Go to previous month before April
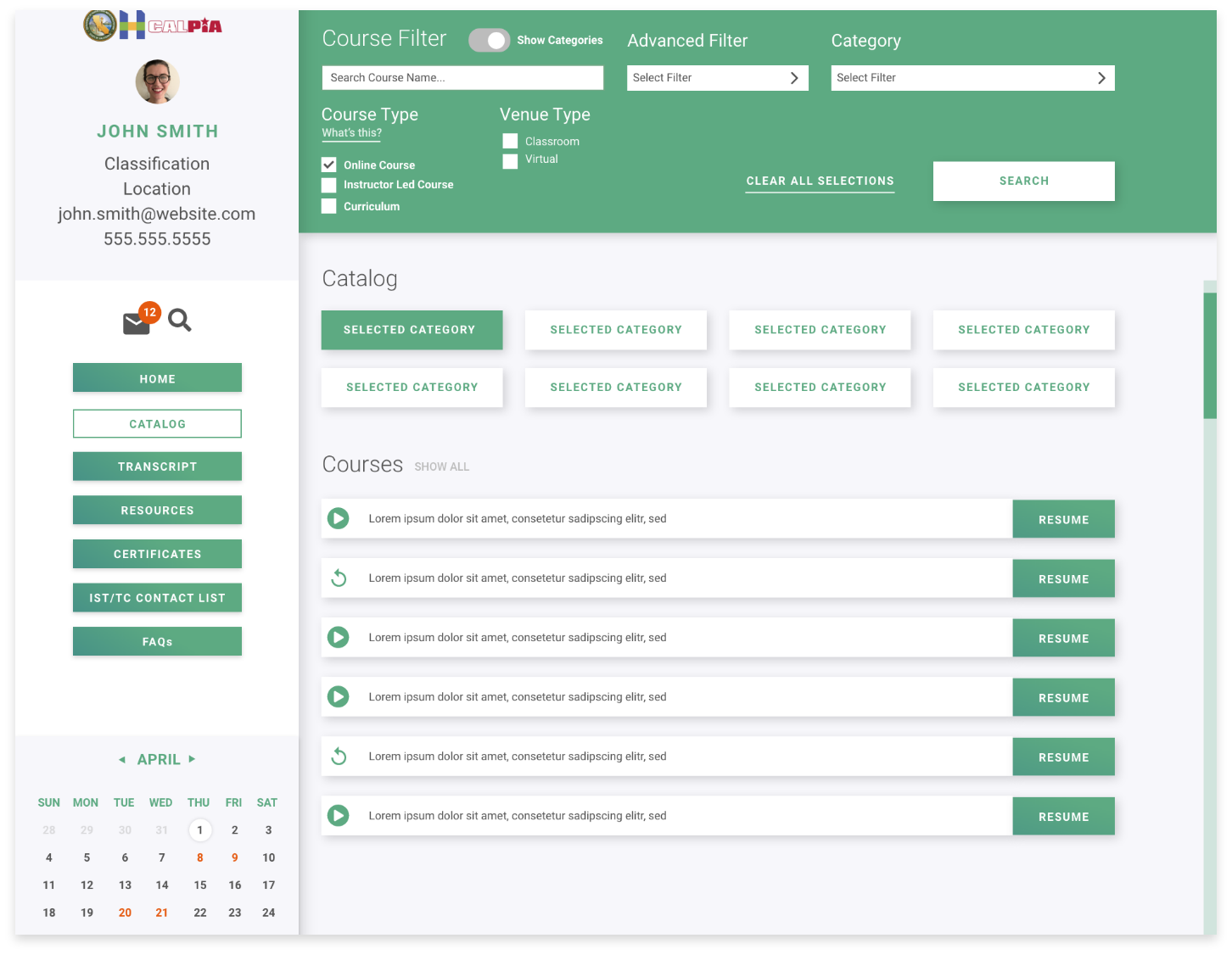Screen dimensions: 1232x955 122,759
